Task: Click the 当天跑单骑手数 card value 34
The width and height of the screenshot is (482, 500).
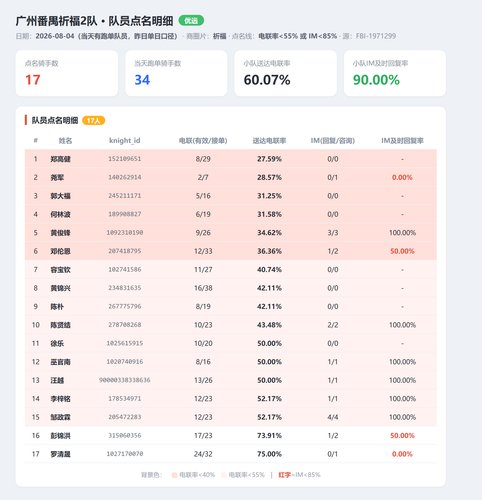Action: pos(142,80)
